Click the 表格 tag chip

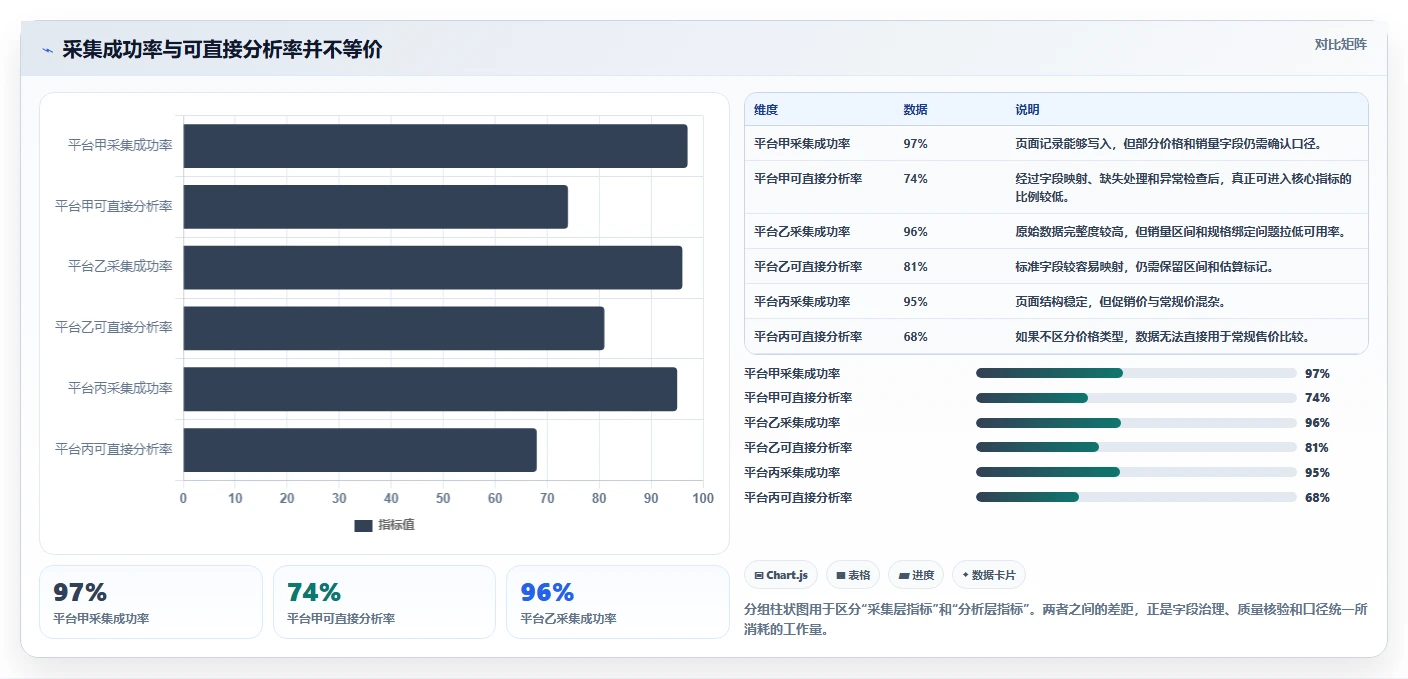(x=853, y=575)
